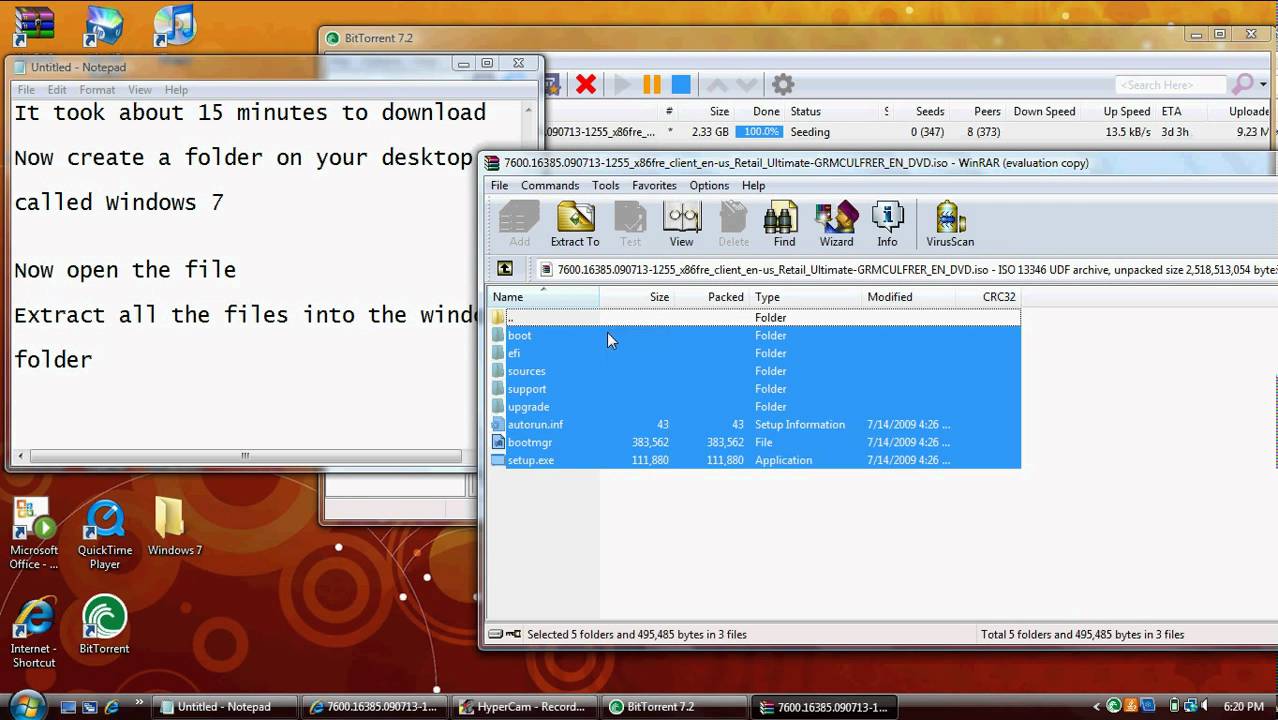Start the torrent with BitTorrent play icon

click(622, 85)
